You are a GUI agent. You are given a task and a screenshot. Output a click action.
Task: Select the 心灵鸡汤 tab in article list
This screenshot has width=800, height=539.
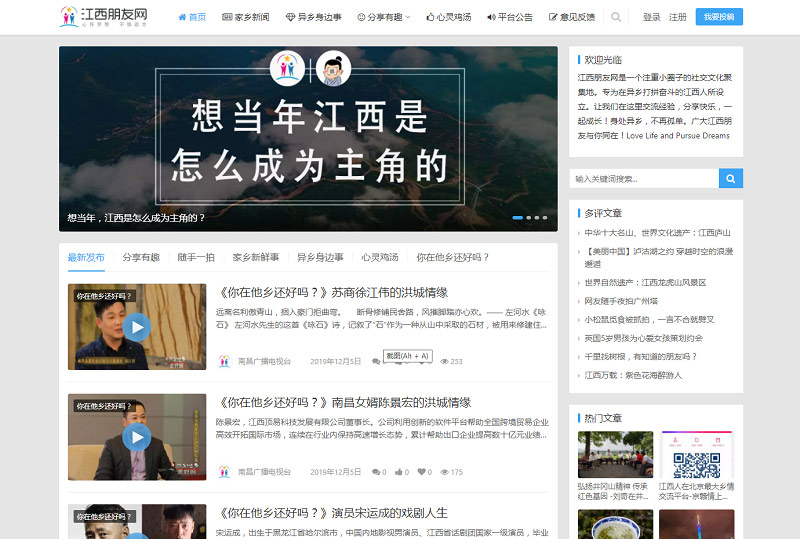(380, 257)
